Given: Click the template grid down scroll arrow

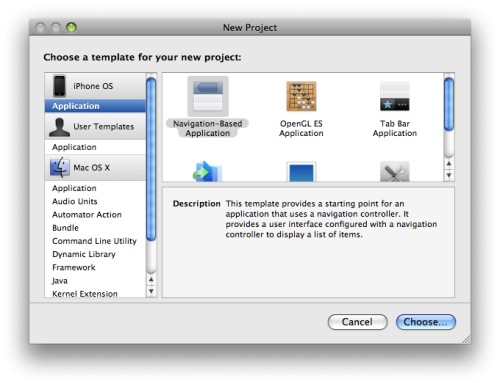Looking at the screenshot, I should (x=449, y=175).
